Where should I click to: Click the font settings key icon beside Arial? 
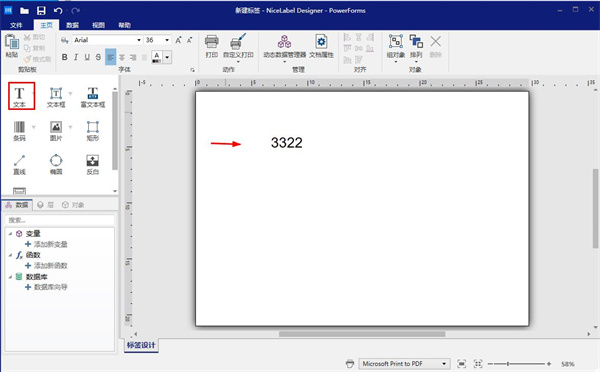65,40
